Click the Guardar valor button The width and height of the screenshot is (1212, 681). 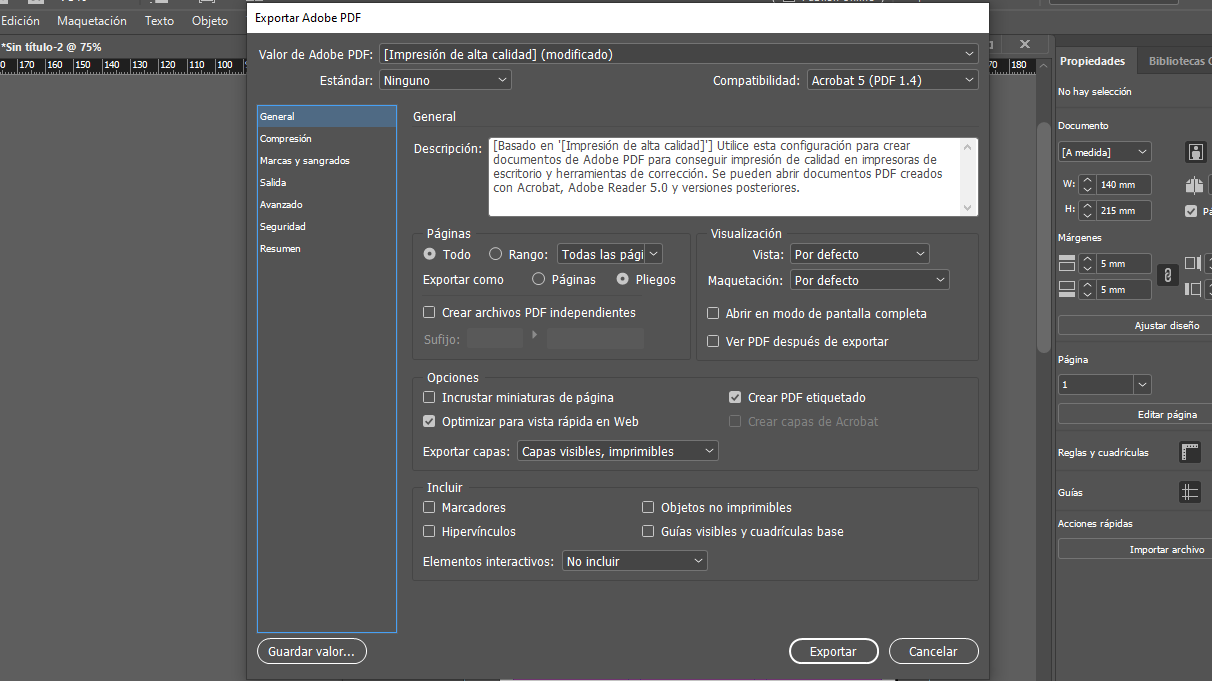tap(311, 652)
